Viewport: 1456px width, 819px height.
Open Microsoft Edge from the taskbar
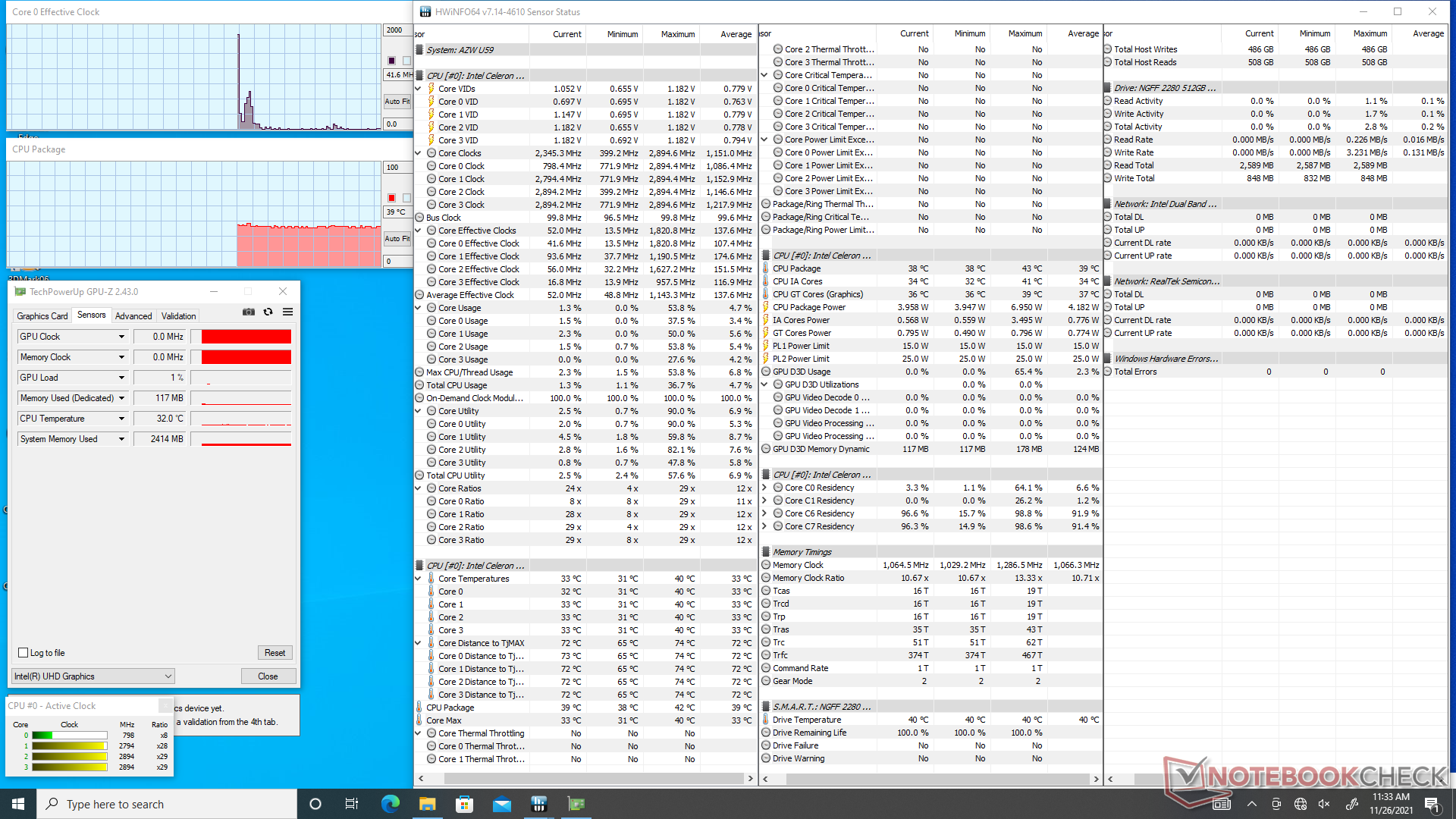pos(391,804)
